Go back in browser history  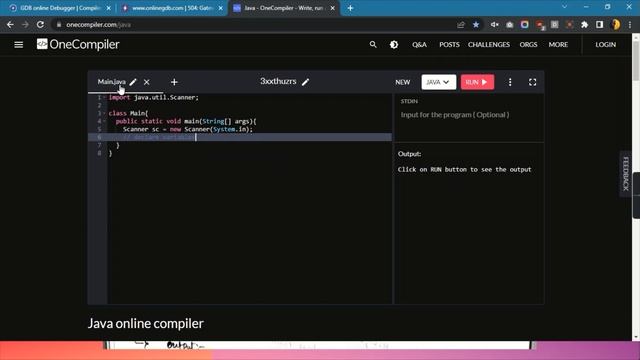(10, 24)
